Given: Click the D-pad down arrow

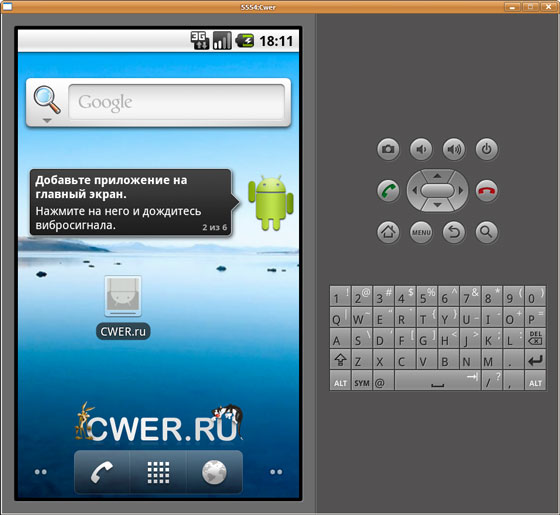Looking at the screenshot, I should 438,205.
